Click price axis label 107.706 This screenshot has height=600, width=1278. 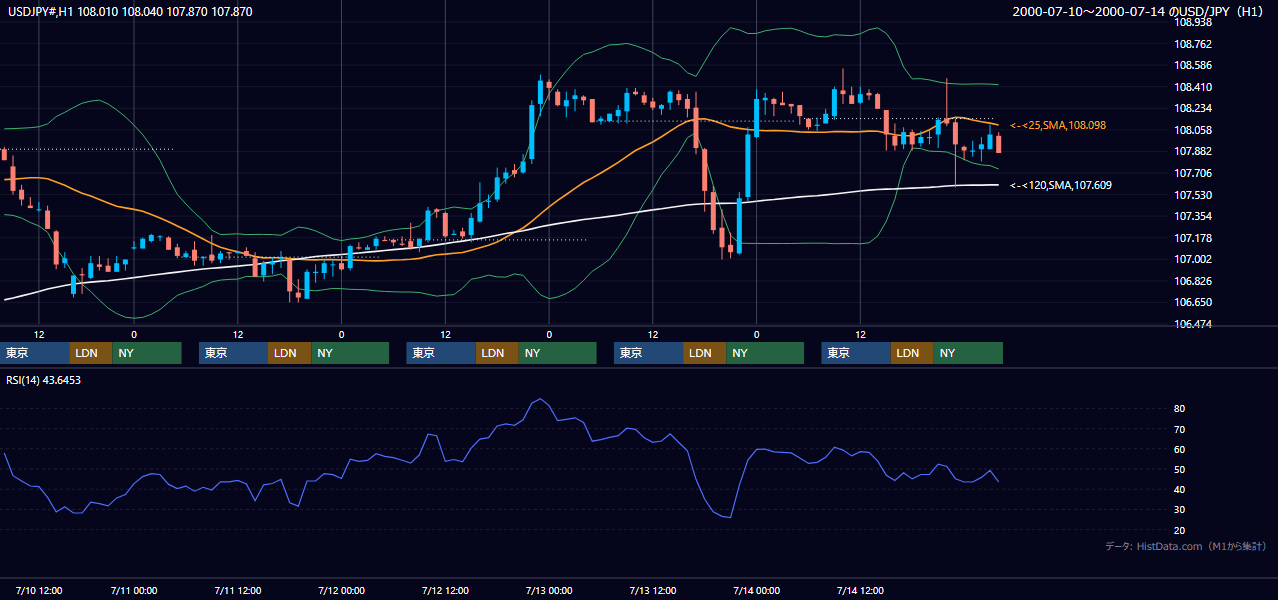(1192, 173)
